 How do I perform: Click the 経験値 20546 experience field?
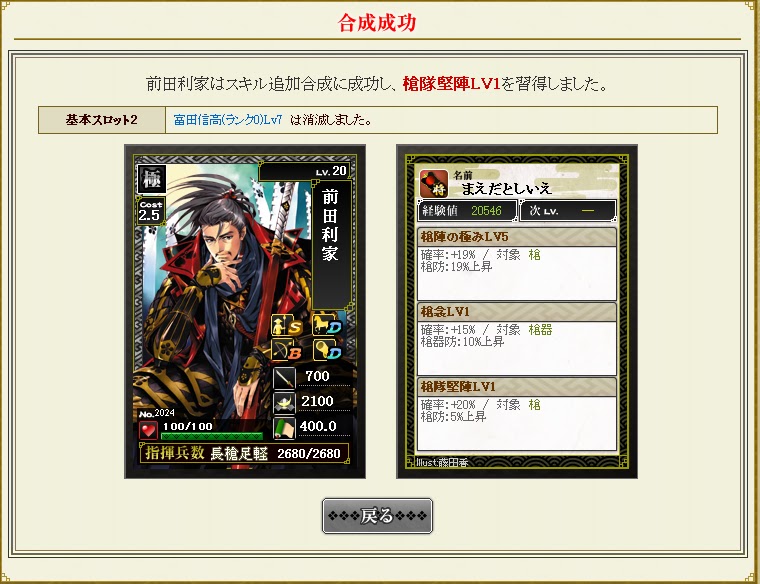point(467,211)
